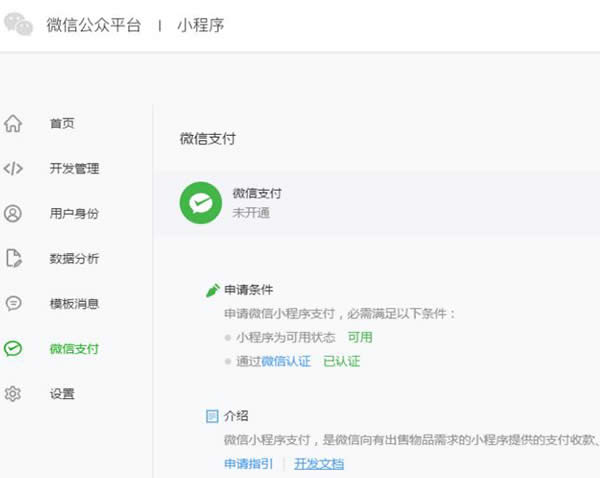Open 模板消息 from the sidebar

click(x=74, y=303)
